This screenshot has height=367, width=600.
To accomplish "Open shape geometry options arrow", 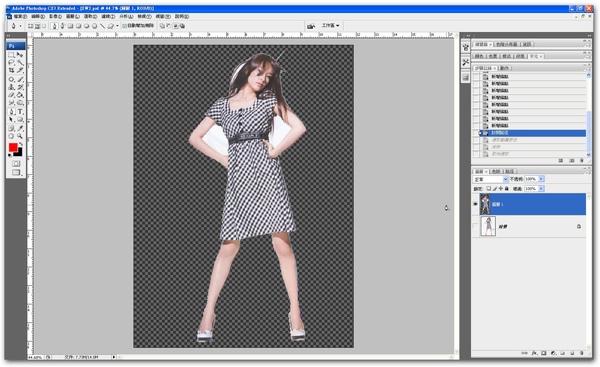I will [117, 26].
